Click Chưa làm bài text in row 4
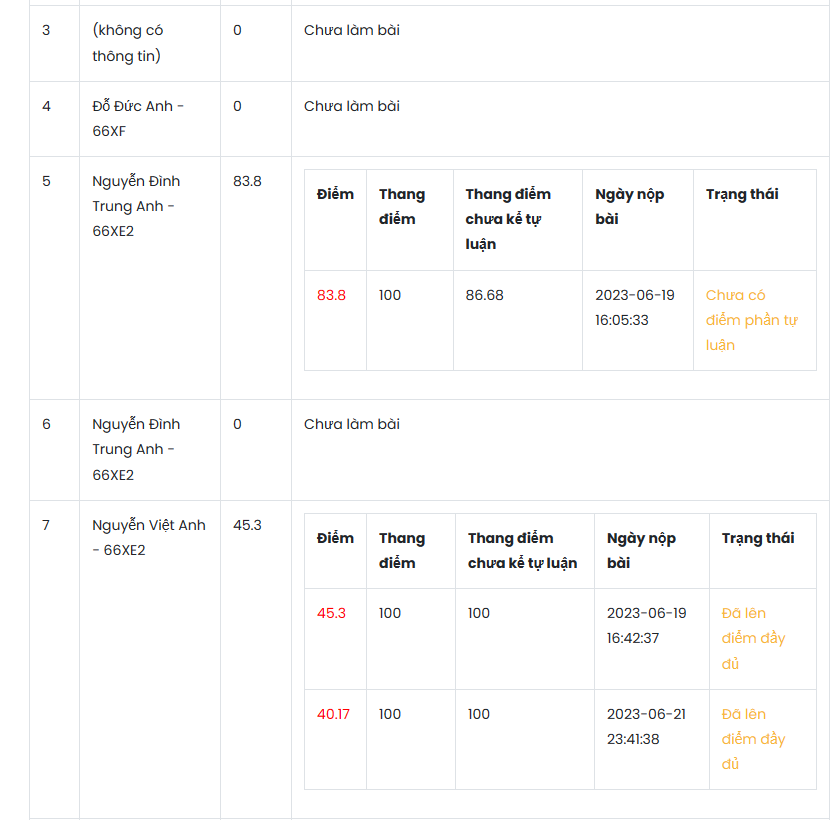 tap(352, 106)
